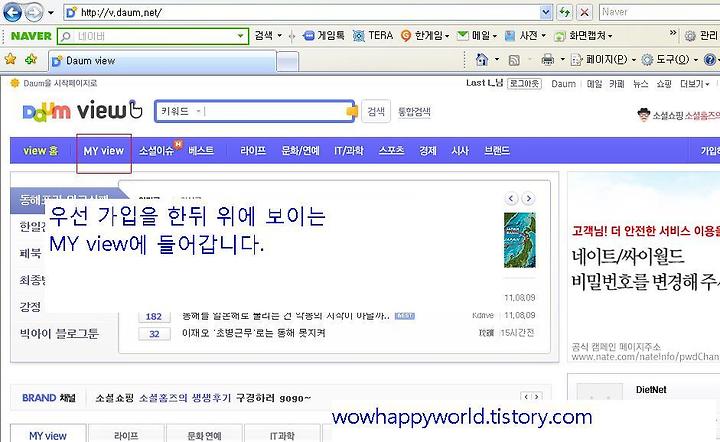The height and width of the screenshot is (442, 720).
Task: Click the Daum view keyword search field
Action: click(x=275, y=111)
